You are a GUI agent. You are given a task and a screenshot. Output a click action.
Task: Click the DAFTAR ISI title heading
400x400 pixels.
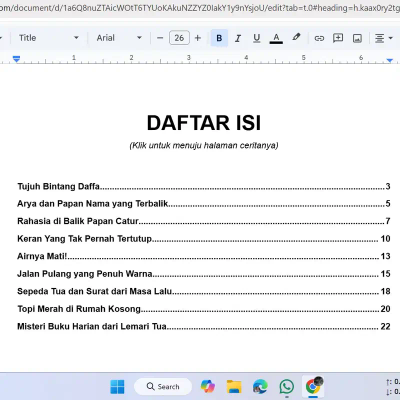coord(204,123)
